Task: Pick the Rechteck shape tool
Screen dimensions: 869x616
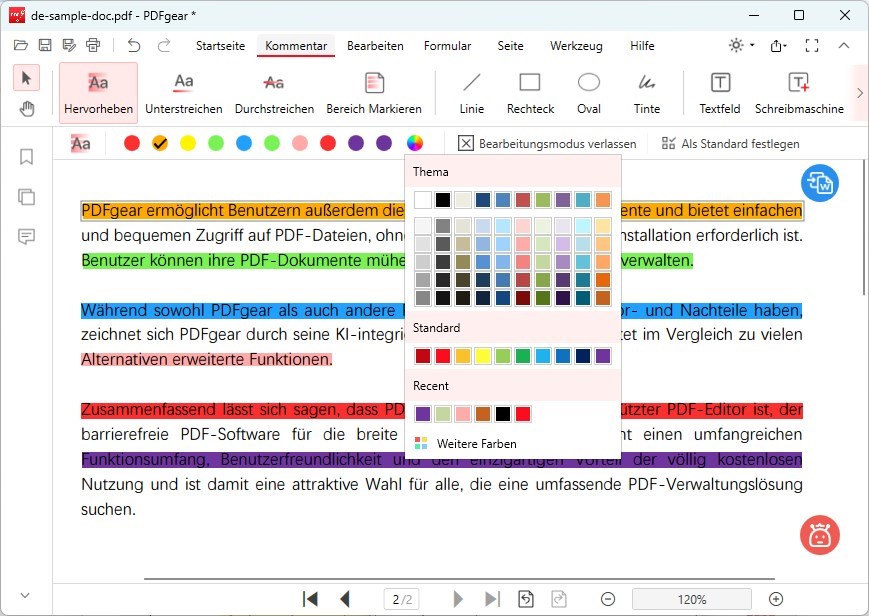Action: 530,91
